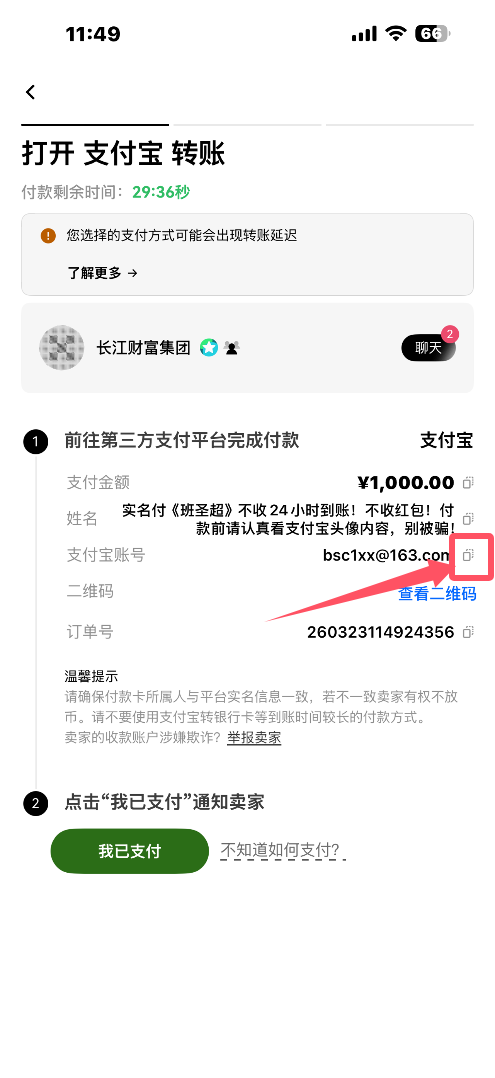Copy the payee name field
Screen dimensions: 495x1078
pos(468,518)
